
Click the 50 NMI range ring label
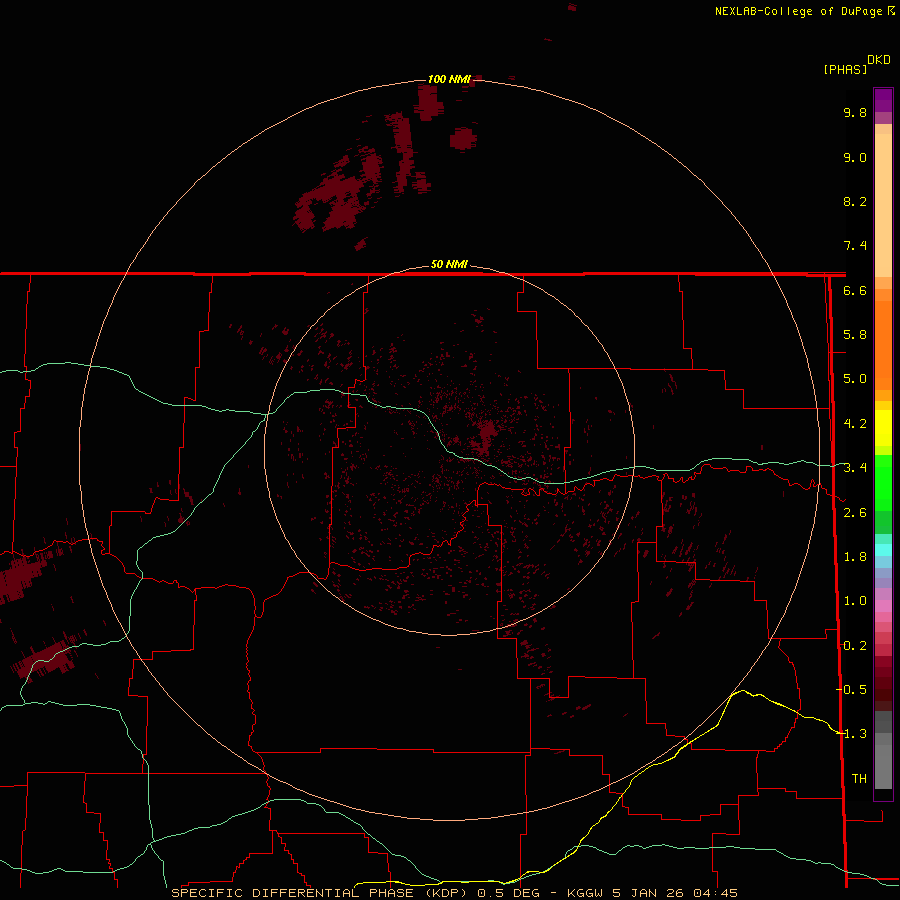tap(449, 264)
